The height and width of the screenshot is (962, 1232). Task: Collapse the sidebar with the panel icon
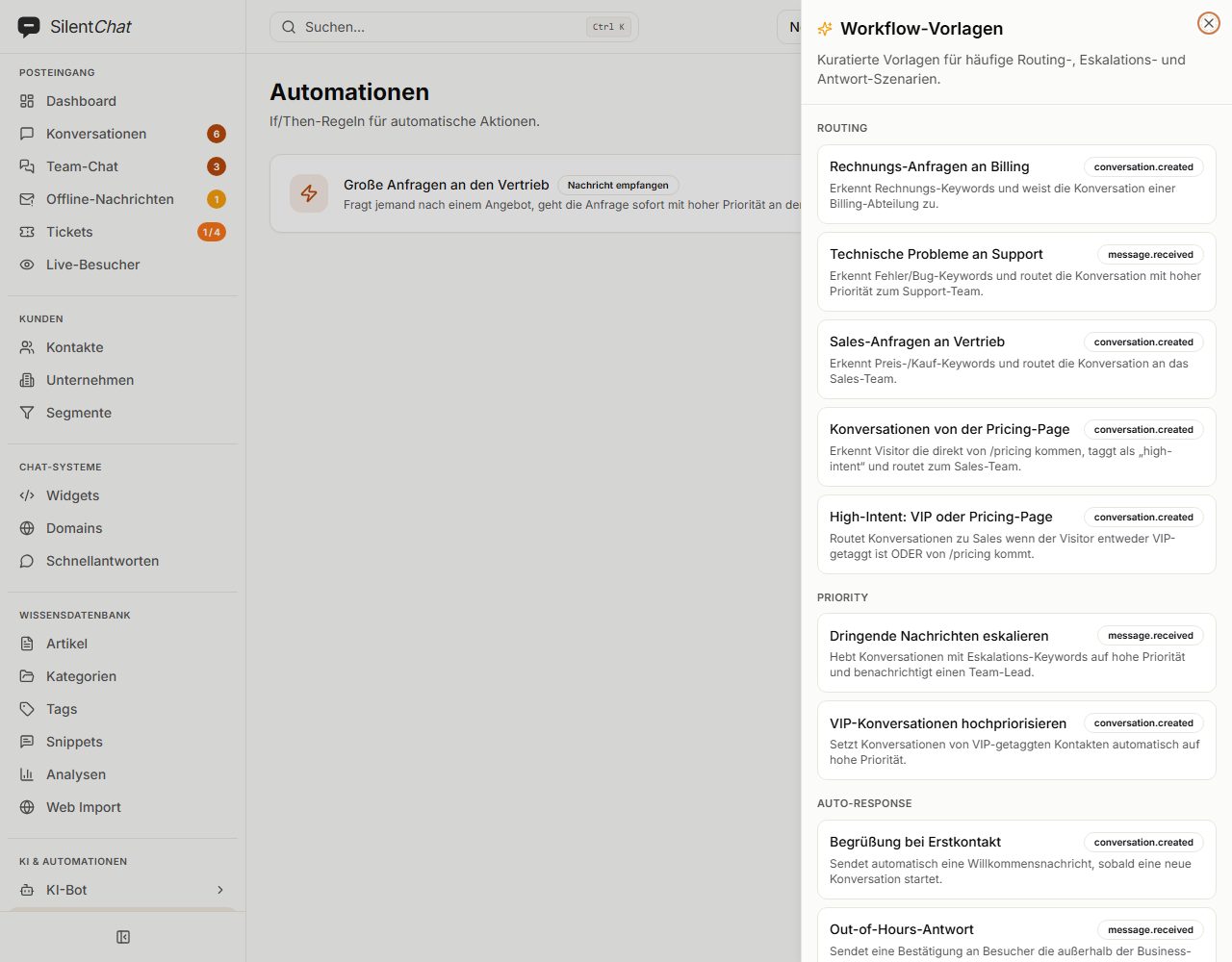tap(123, 937)
